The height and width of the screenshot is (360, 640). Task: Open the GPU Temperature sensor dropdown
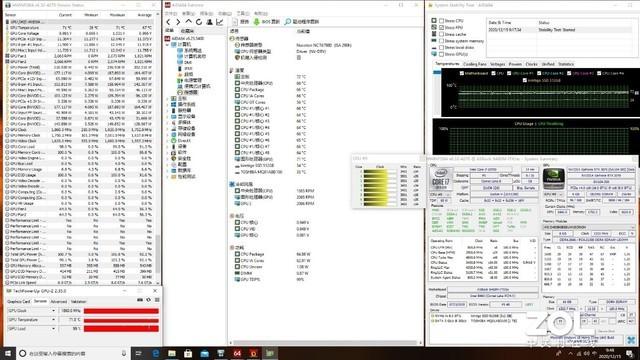[53, 320]
